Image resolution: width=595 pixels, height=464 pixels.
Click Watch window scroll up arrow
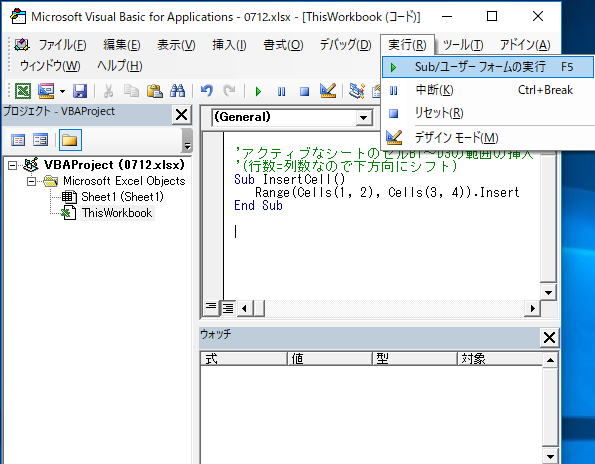click(550, 360)
